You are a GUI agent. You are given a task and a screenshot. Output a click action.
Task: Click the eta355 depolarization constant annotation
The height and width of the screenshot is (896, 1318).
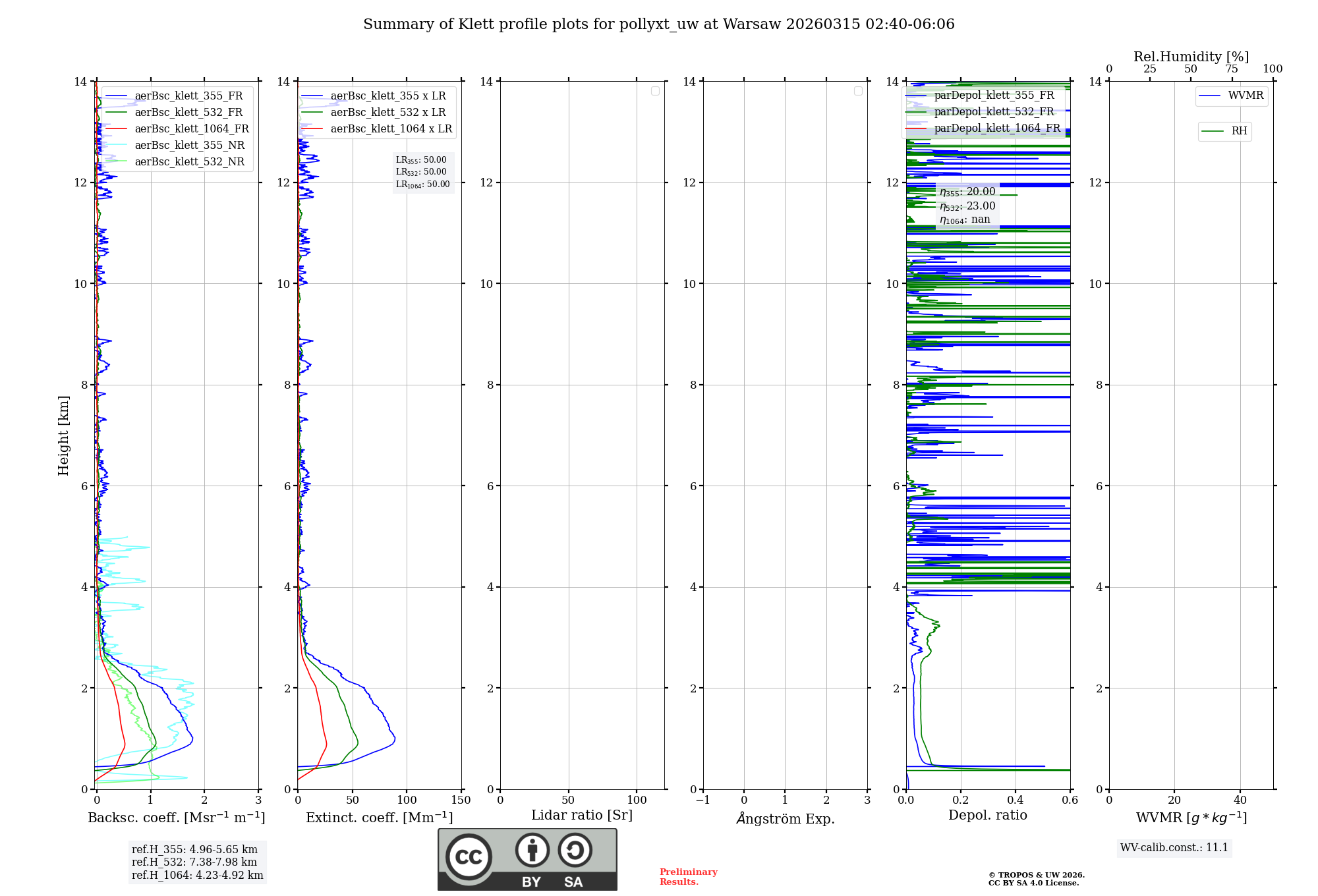(x=967, y=192)
